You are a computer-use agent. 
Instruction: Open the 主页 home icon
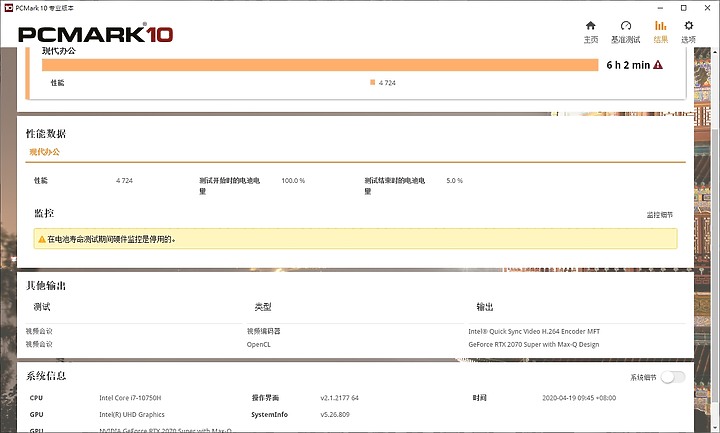[x=591, y=26]
